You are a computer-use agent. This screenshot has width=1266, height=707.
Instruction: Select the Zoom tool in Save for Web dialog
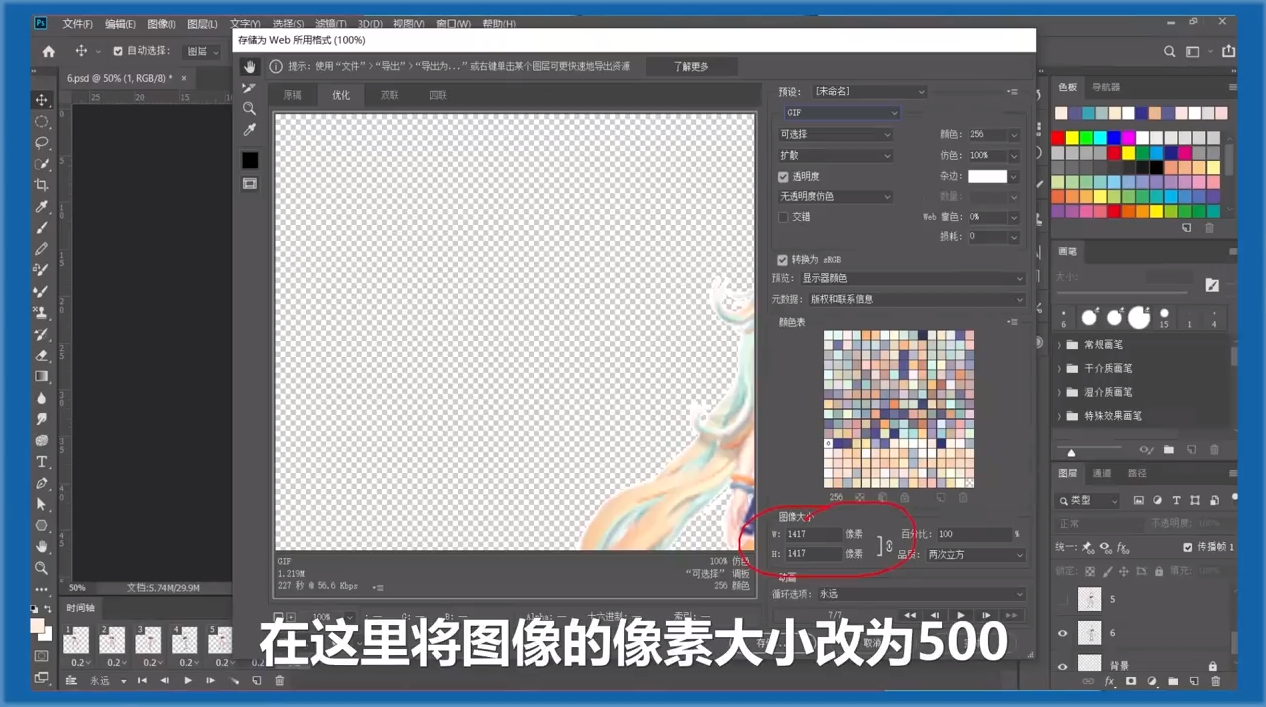click(249, 109)
